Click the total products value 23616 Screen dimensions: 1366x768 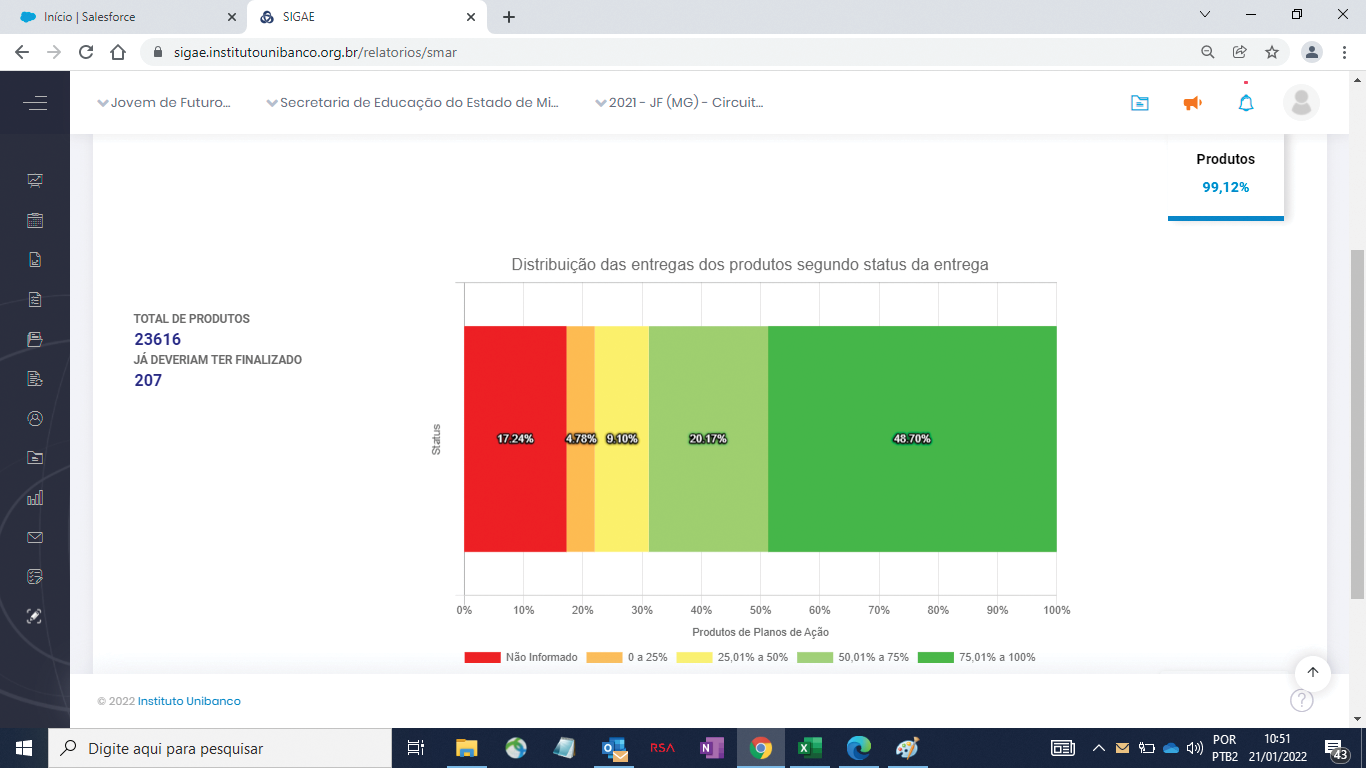158,339
